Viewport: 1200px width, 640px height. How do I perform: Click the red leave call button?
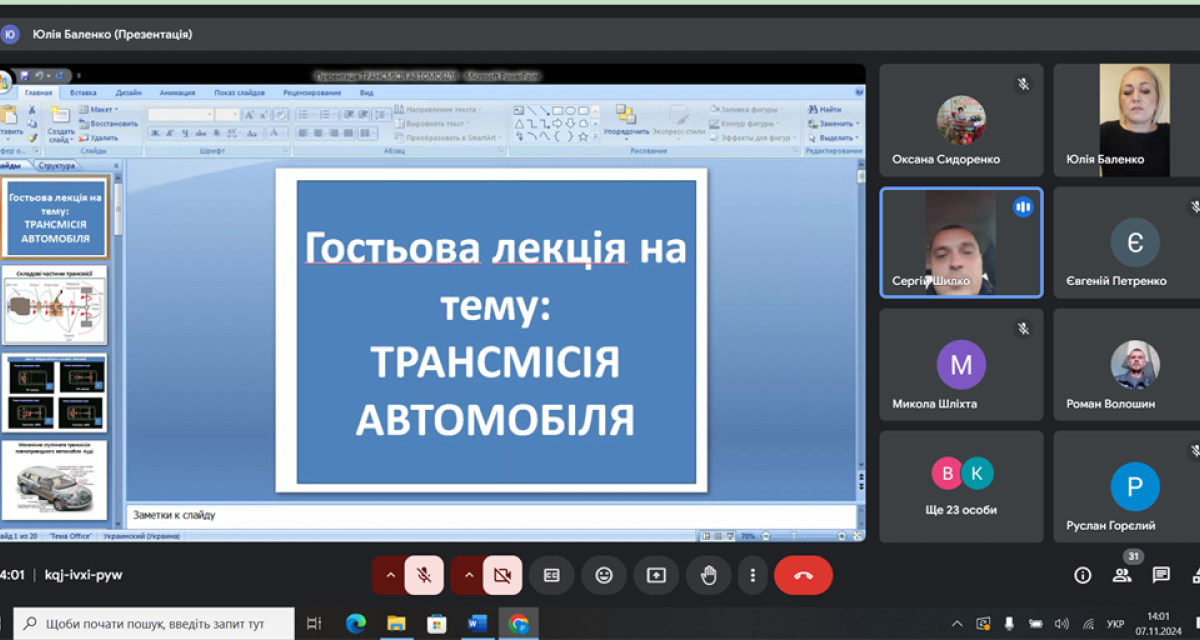803,575
